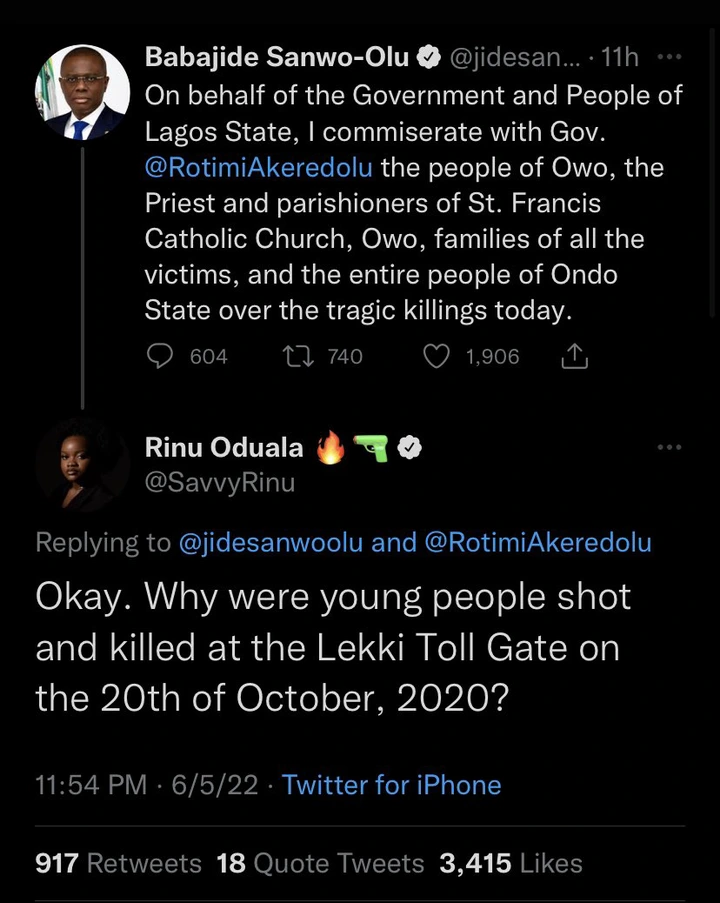This screenshot has height=903, width=720.
Task: Open the @RotimiAkeredolu mention in Sanwo-Olu's tweet
Action: [260, 167]
